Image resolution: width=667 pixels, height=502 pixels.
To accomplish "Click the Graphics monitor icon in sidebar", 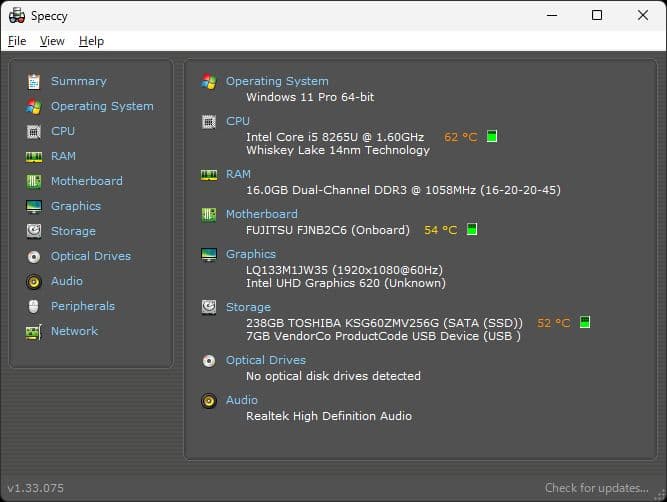I will point(34,206).
